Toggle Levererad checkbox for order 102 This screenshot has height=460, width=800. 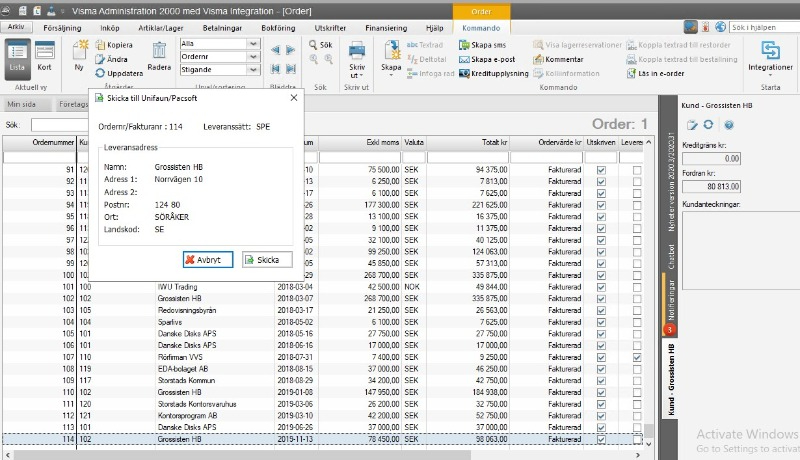click(x=637, y=299)
